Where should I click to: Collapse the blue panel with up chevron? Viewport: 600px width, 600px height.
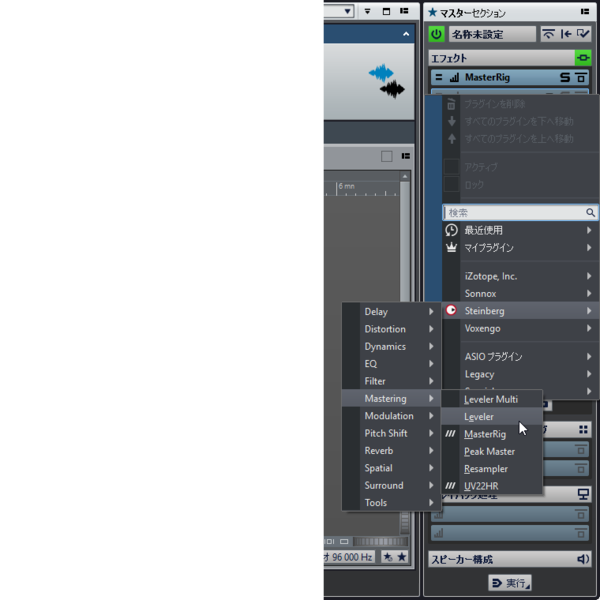406,34
